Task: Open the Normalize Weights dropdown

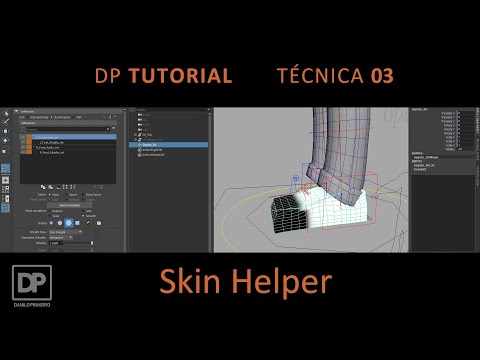Action: (61, 238)
